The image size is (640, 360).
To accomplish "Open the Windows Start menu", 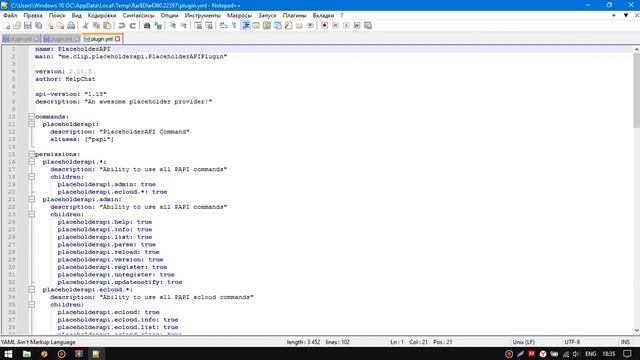I will click(x=8, y=354).
